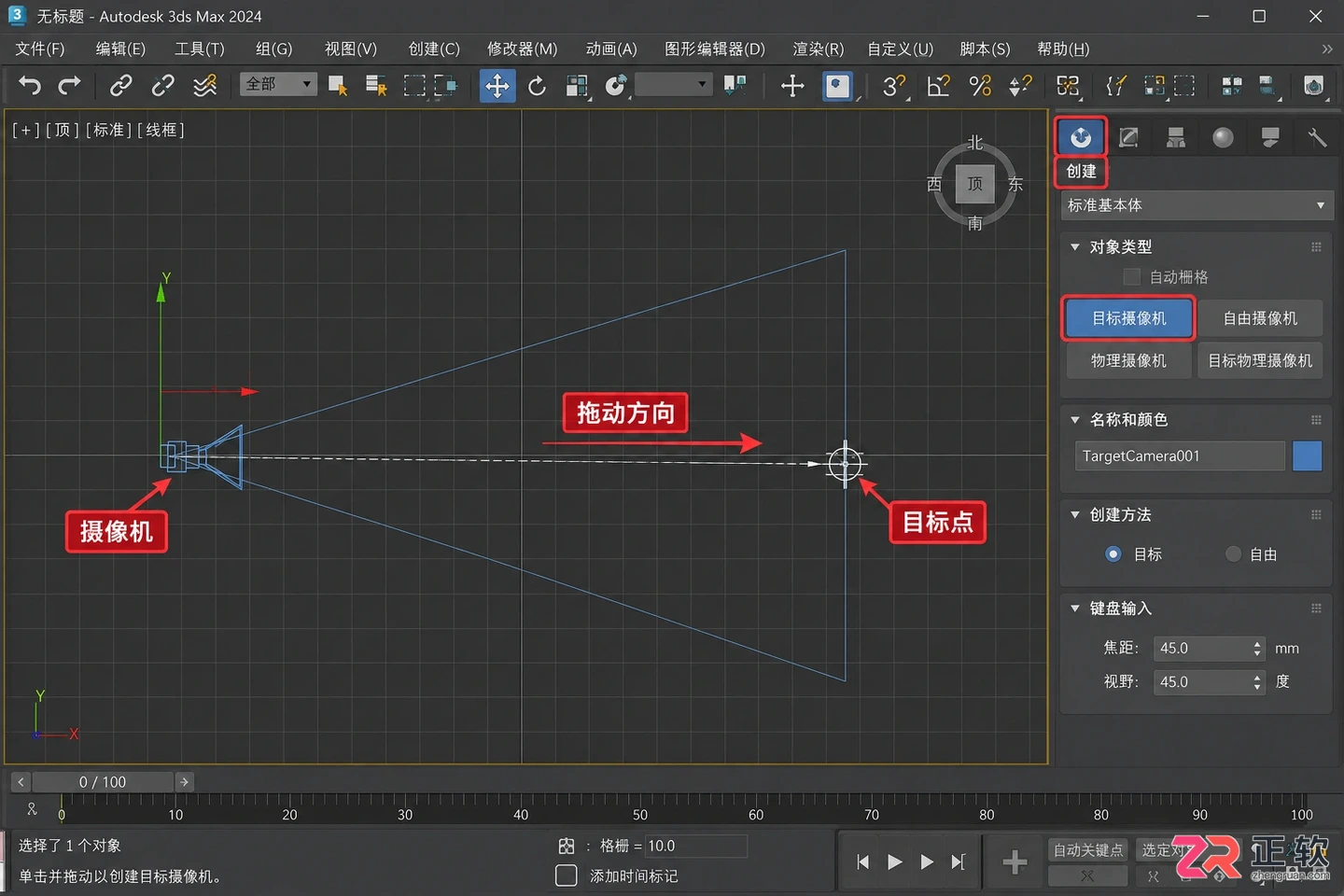Activate the Select and Place tool
Image resolution: width=1344 pixels, height=896 pixels.
616,86
